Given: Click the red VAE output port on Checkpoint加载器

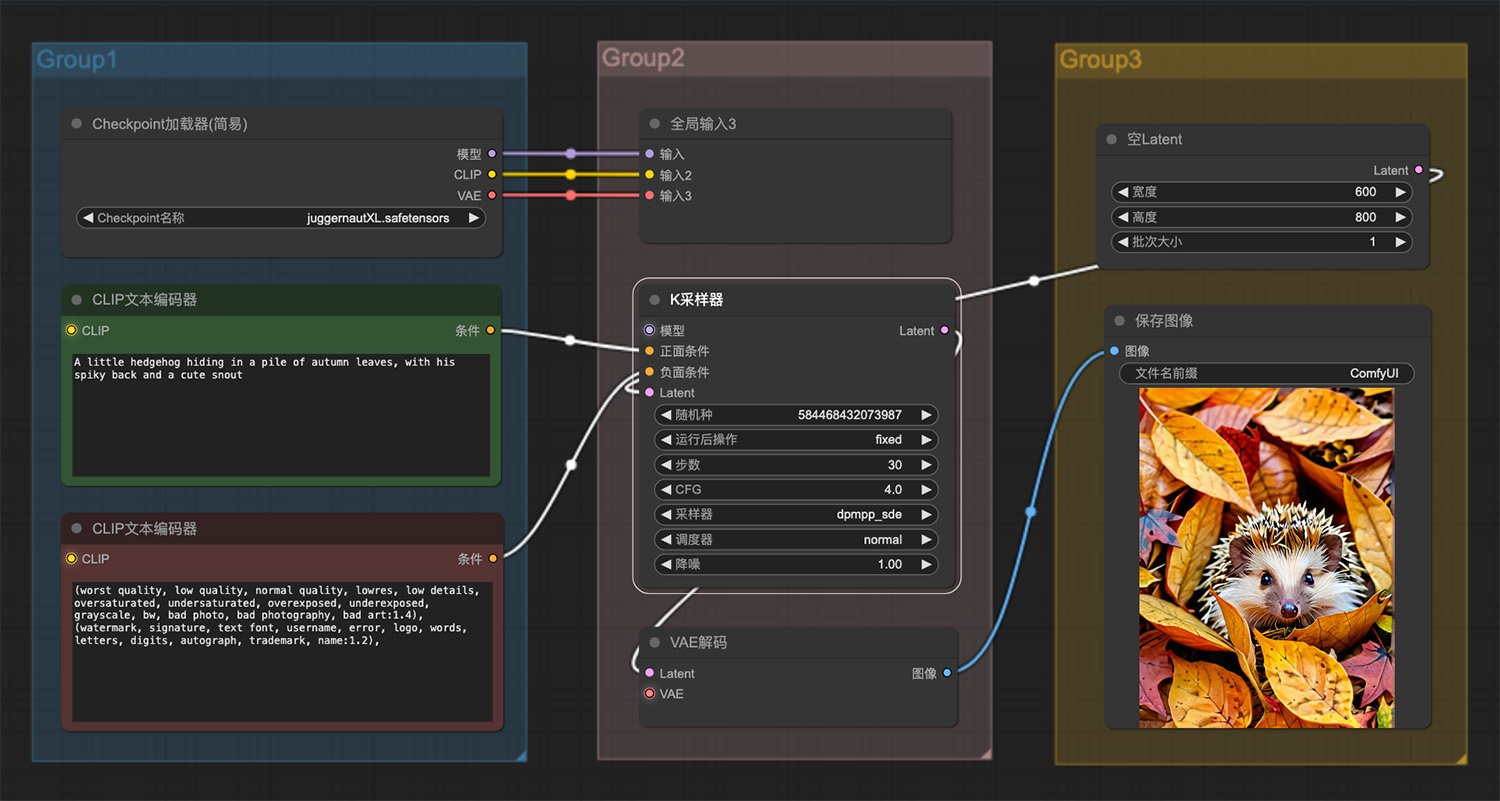Looking at the screenshot, I should click(x=492, y=195).
